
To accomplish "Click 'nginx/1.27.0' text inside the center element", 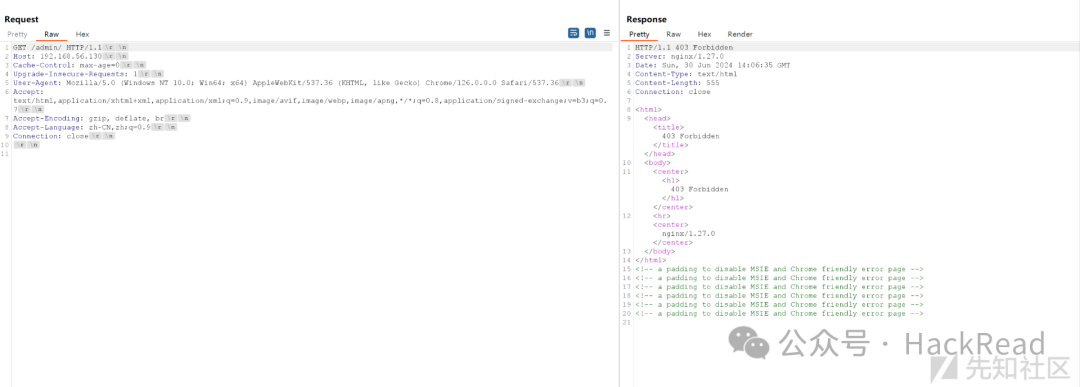I will pyautogui.click(x=689, y=233).
